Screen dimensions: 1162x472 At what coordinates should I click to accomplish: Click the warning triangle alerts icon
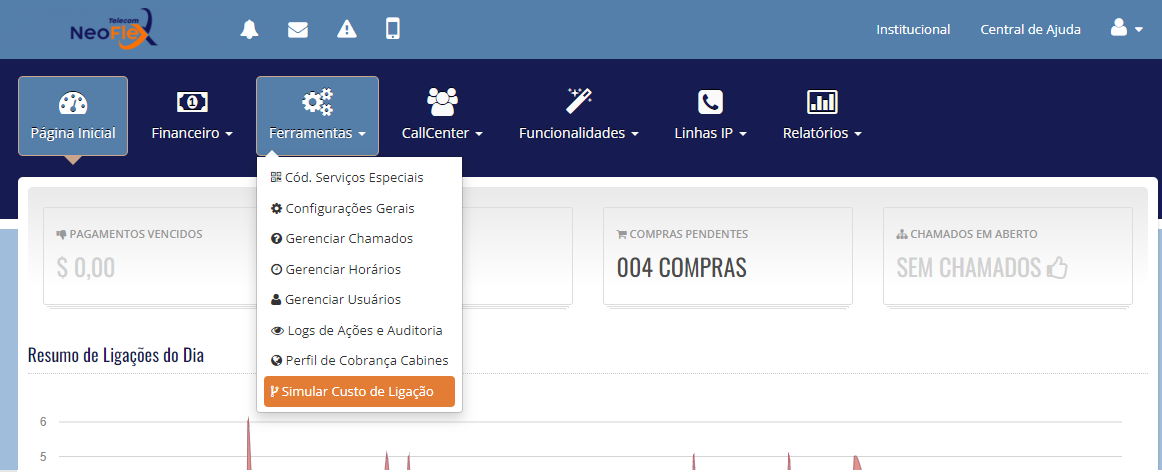[347, 29]
